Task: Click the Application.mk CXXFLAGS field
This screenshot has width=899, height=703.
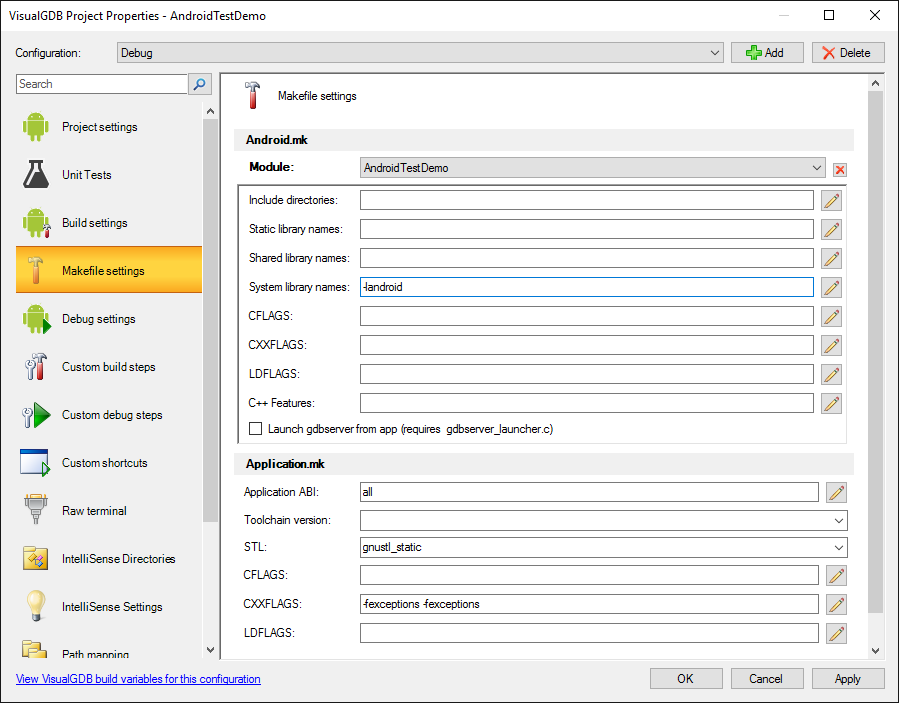Action: click(x=589, y=604)
